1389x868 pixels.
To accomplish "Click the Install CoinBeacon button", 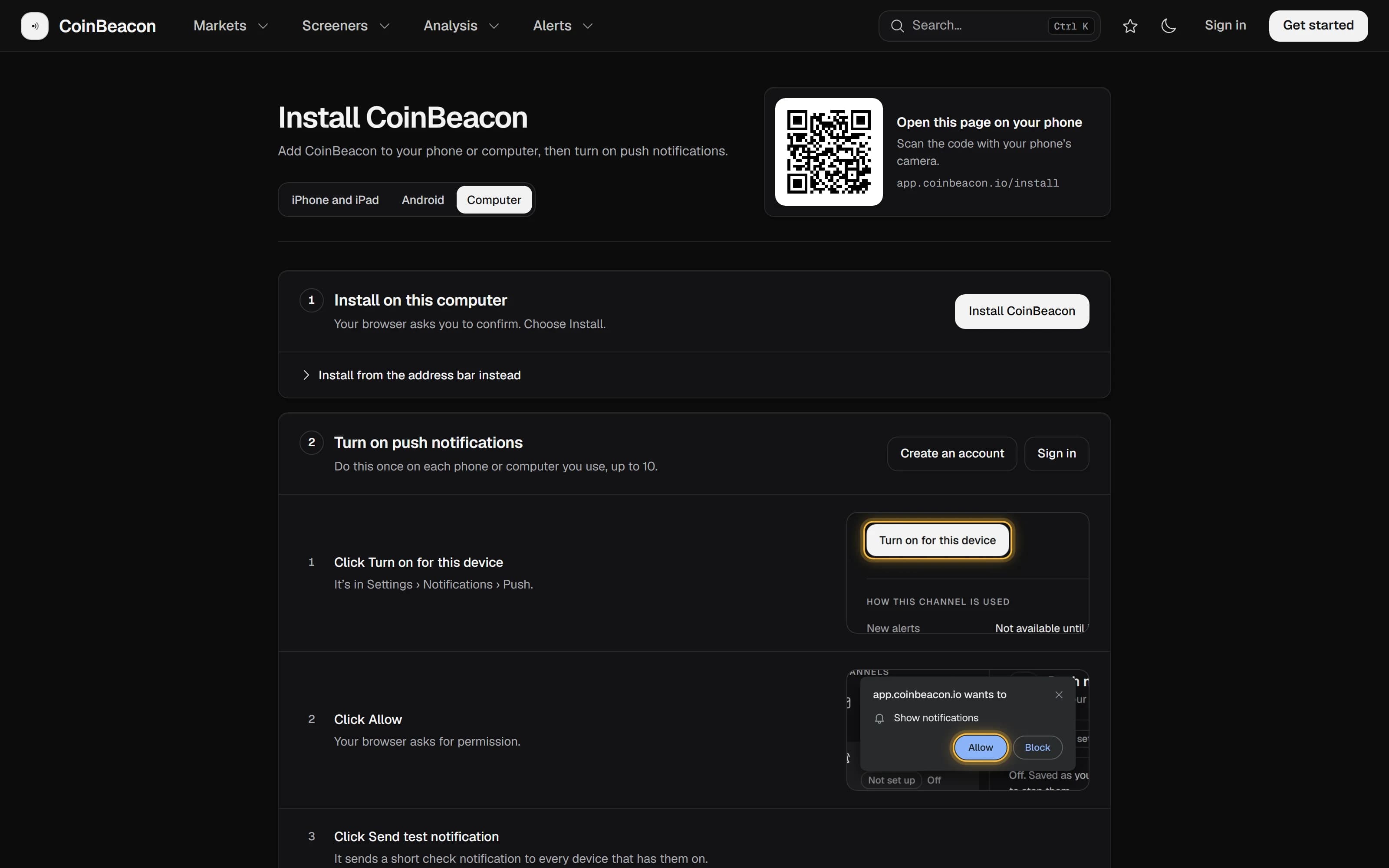I will [x=1022, y=311].
